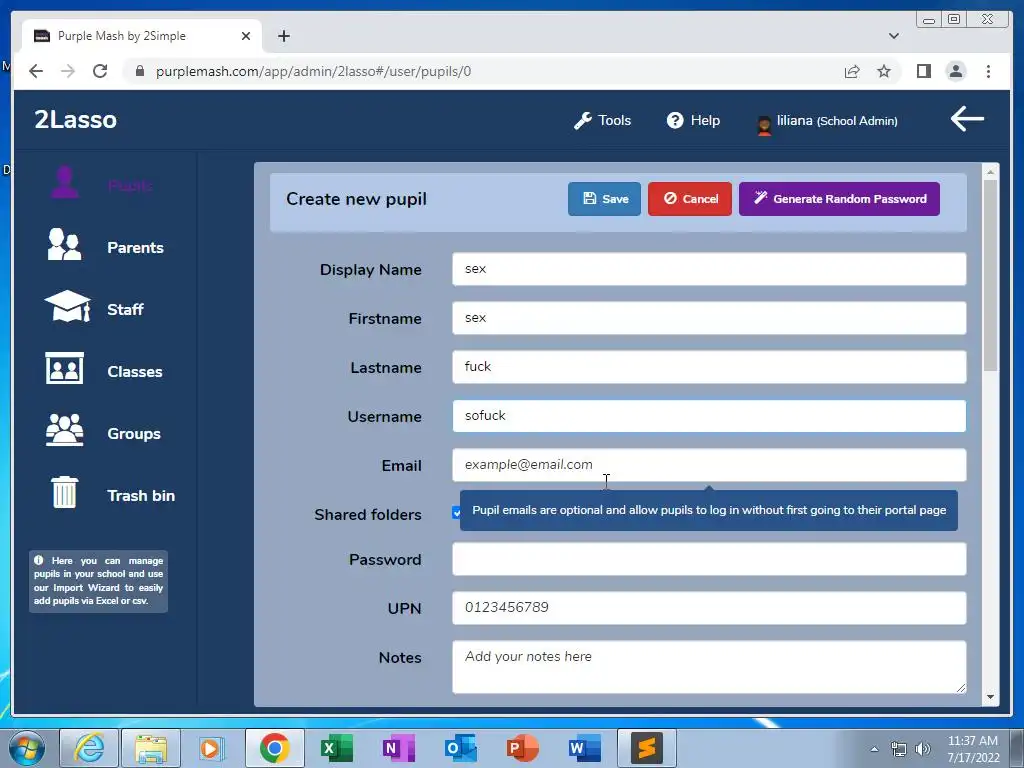Click the site lock icon
The width and height of the screenshot is (1024, 768).
pos(139,71)
